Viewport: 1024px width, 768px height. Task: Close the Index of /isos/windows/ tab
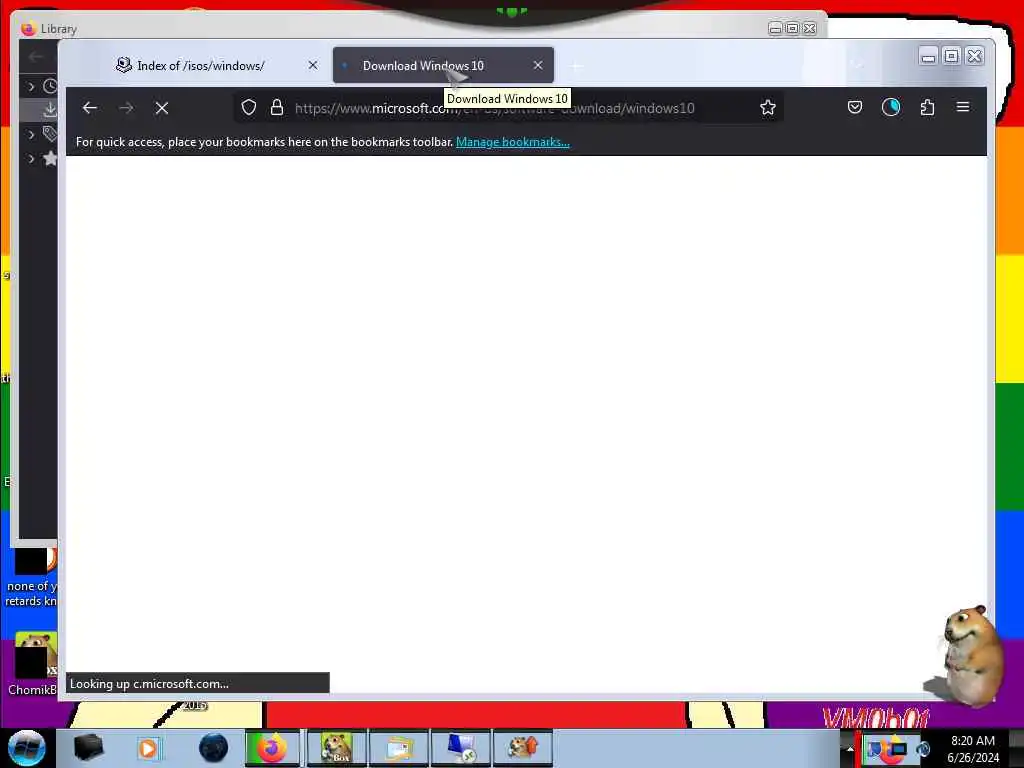pos(313,65)
